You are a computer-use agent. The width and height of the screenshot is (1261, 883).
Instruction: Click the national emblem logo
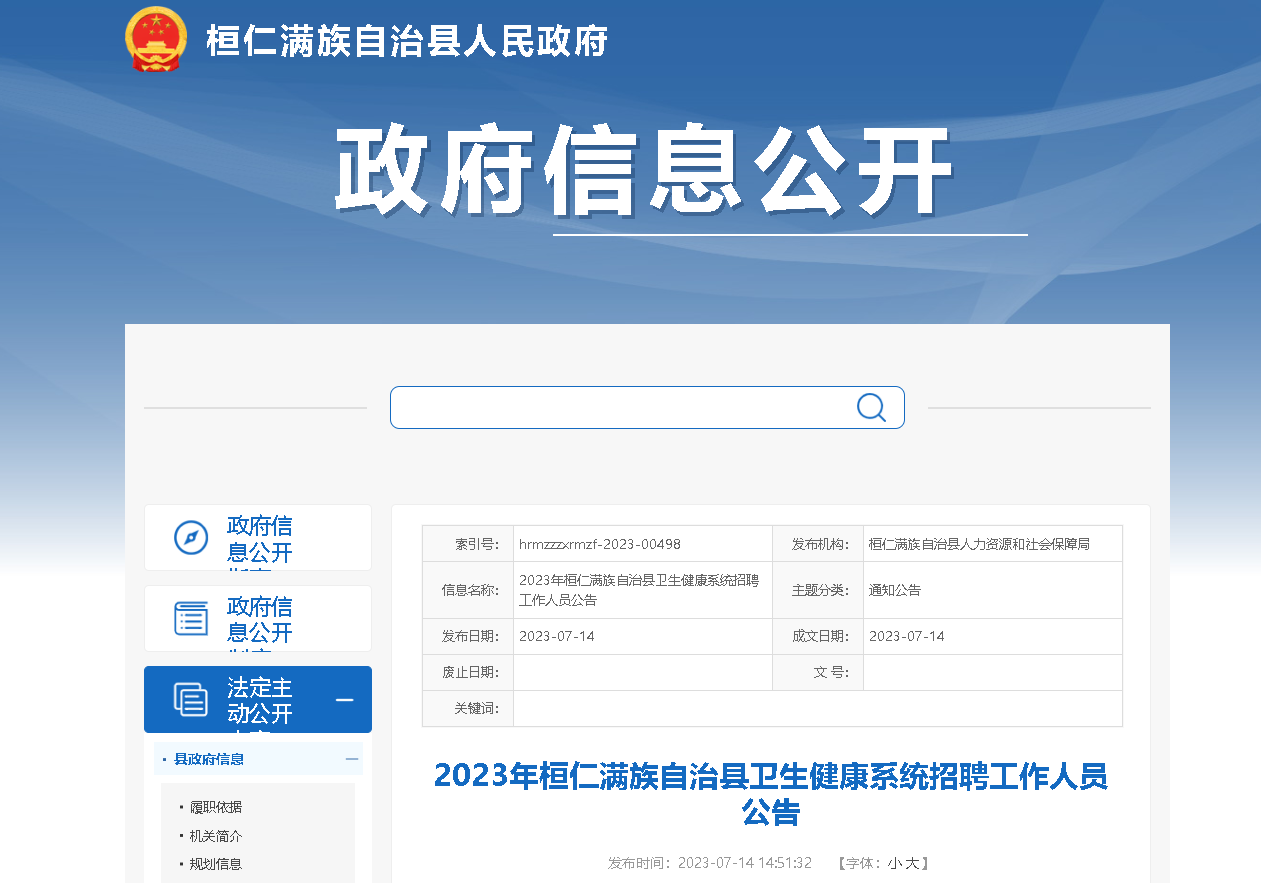tap(156, 39)
